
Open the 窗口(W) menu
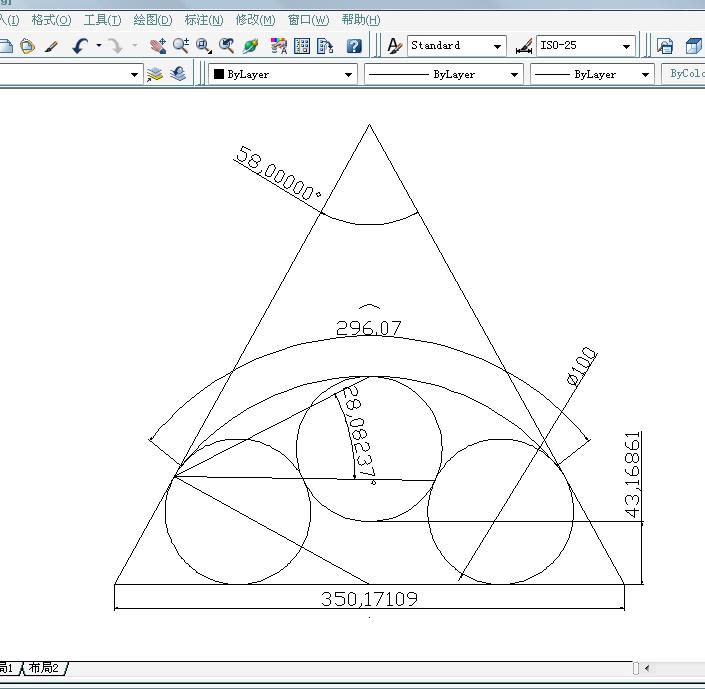point(308,20)
